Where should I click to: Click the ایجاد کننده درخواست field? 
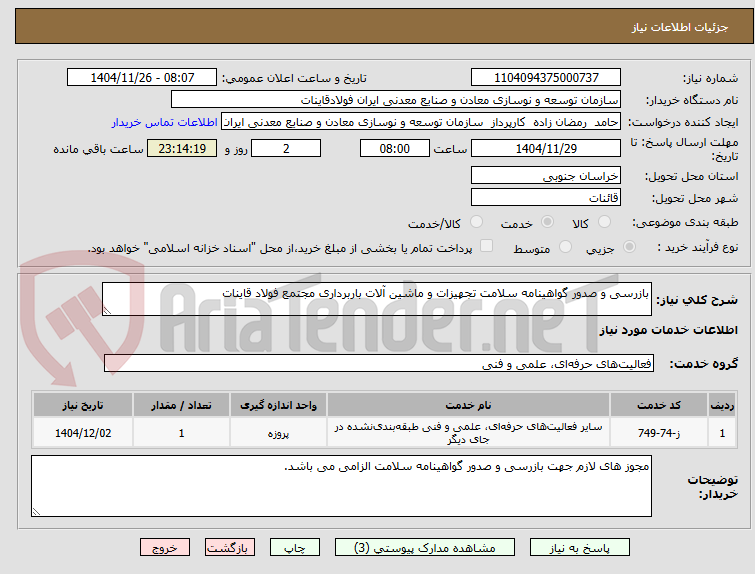point(421,122)
